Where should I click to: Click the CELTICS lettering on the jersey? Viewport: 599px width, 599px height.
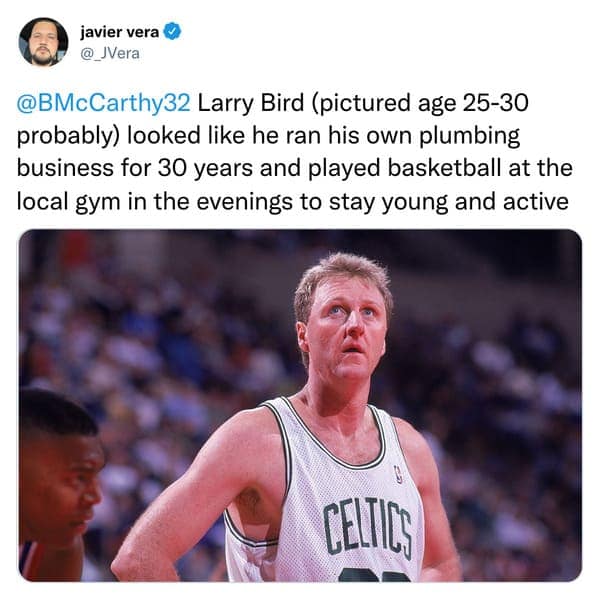pyautogui.click(x=367, y=526)
